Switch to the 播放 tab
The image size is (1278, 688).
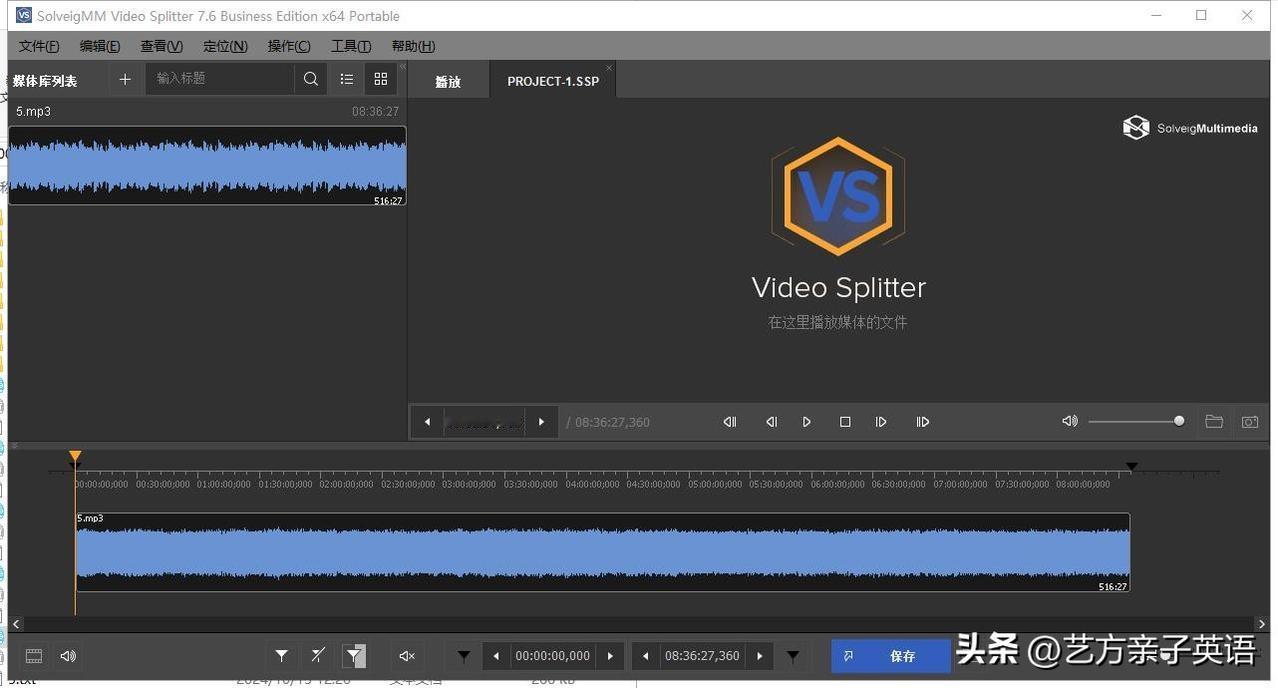pyautogui.click(x=448, y=81)
